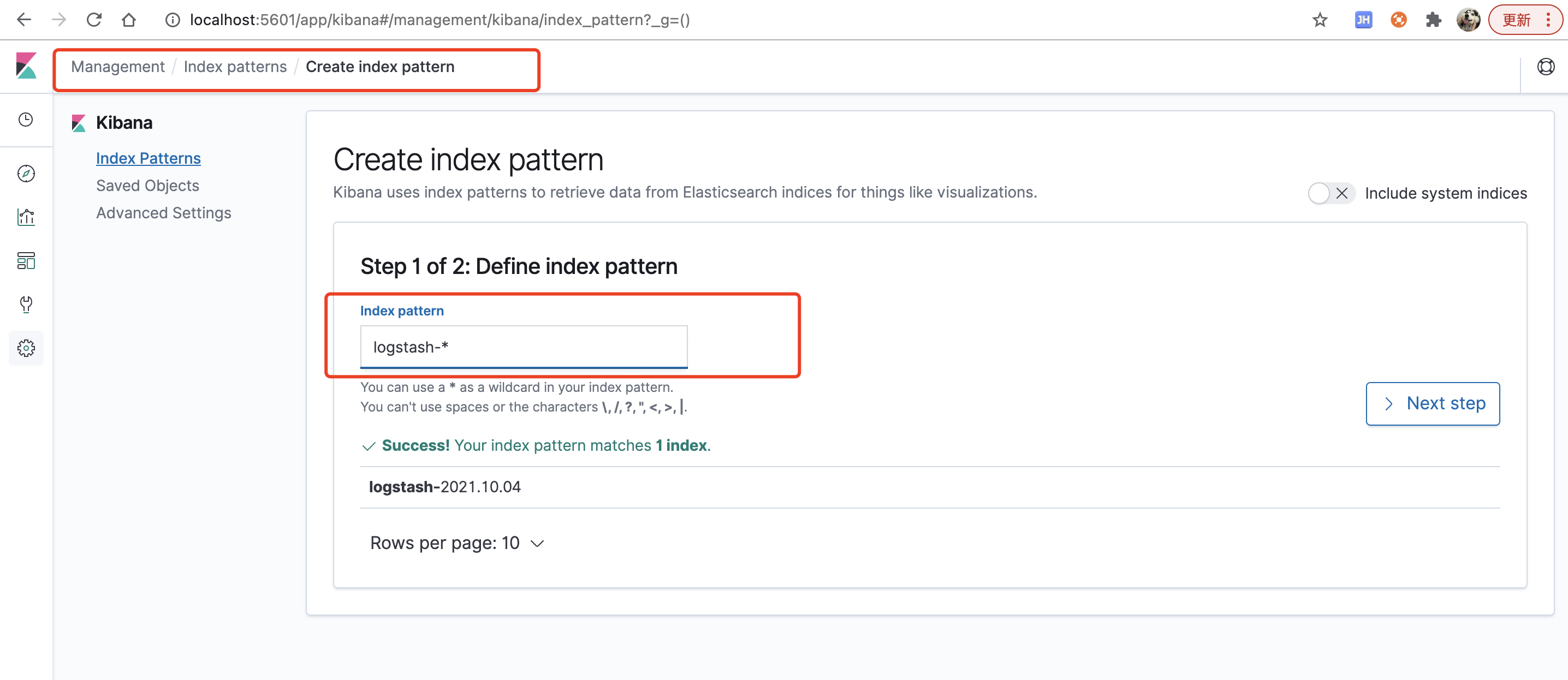Click the Success! pattern matches message

(x=536, y=446)
